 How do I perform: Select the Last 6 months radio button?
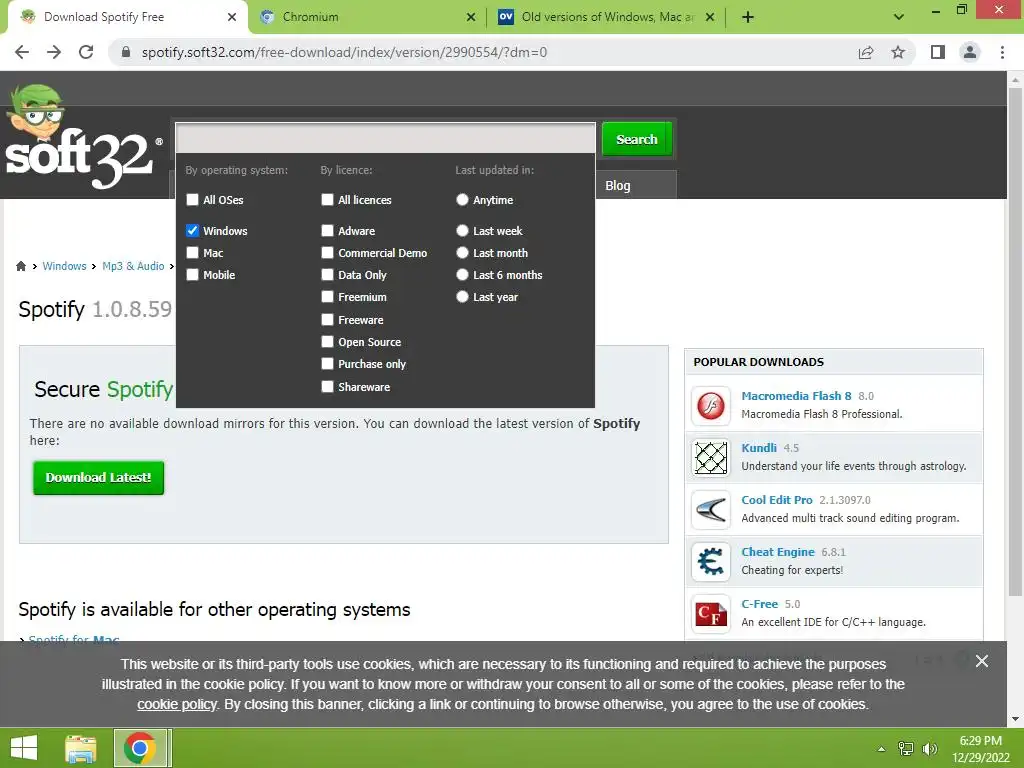click(462, 274)
